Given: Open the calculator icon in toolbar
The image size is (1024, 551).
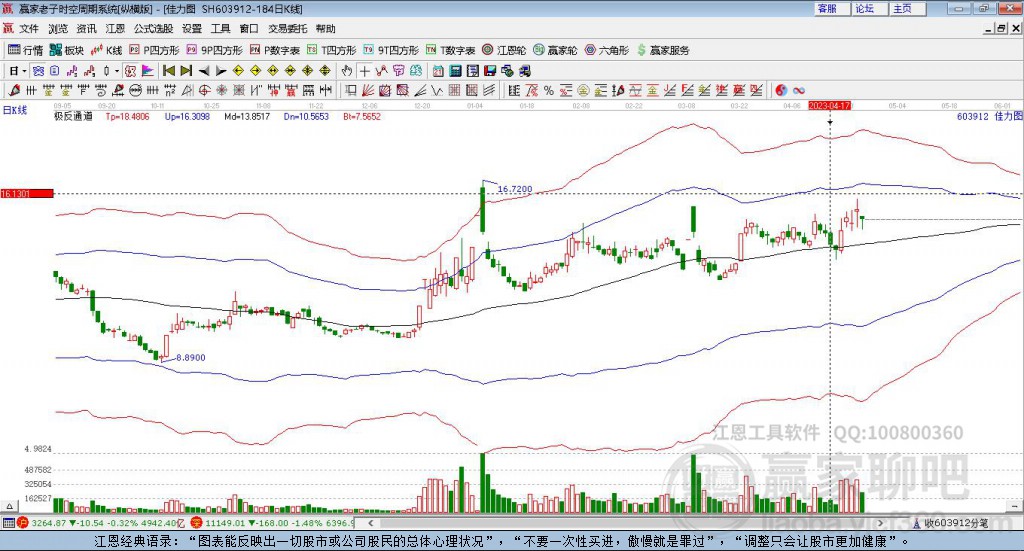Looking at the screenshot, I should pyautogui.click(x=455, y=71).
